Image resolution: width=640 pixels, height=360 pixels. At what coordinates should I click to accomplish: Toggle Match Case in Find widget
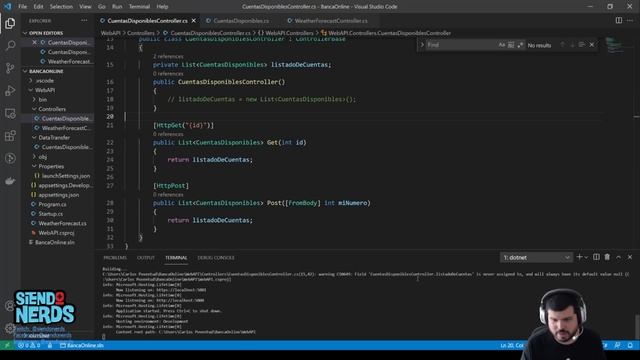tap(502, 45)
